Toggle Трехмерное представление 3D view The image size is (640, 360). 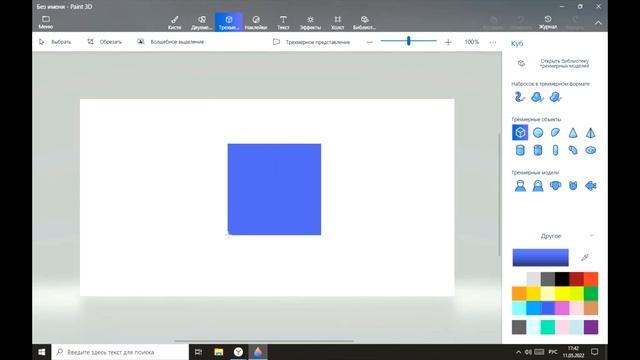(x=311, y=42)
